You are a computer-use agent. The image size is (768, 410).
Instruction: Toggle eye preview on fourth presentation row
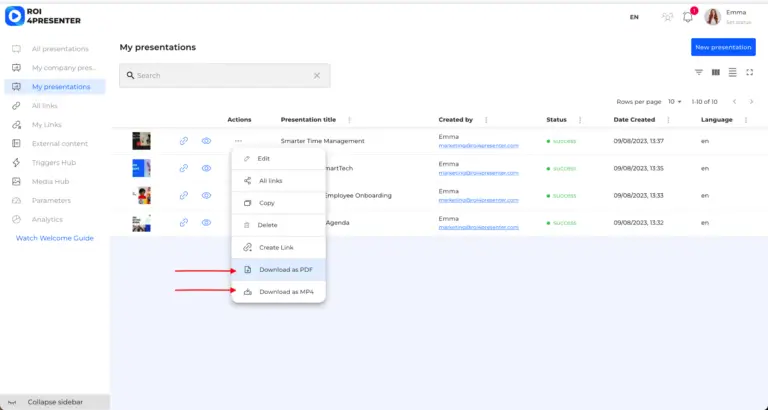(206, 222)
